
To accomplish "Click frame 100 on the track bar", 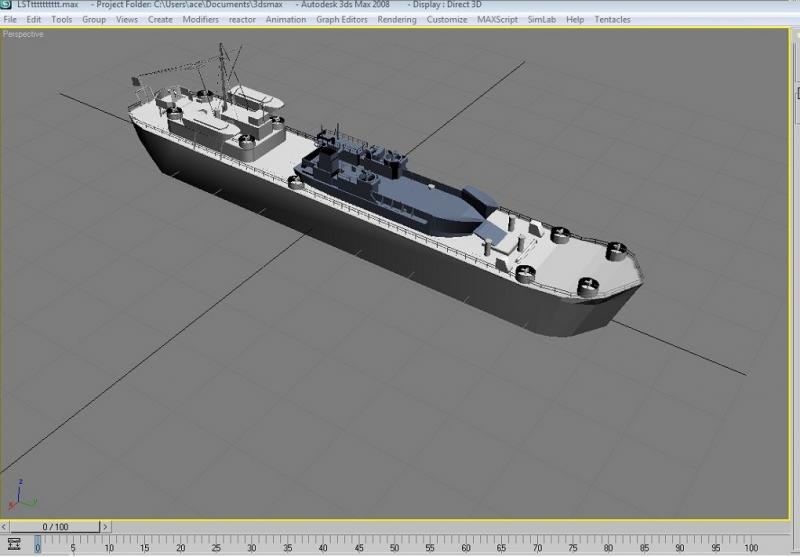I will [751, 547].
